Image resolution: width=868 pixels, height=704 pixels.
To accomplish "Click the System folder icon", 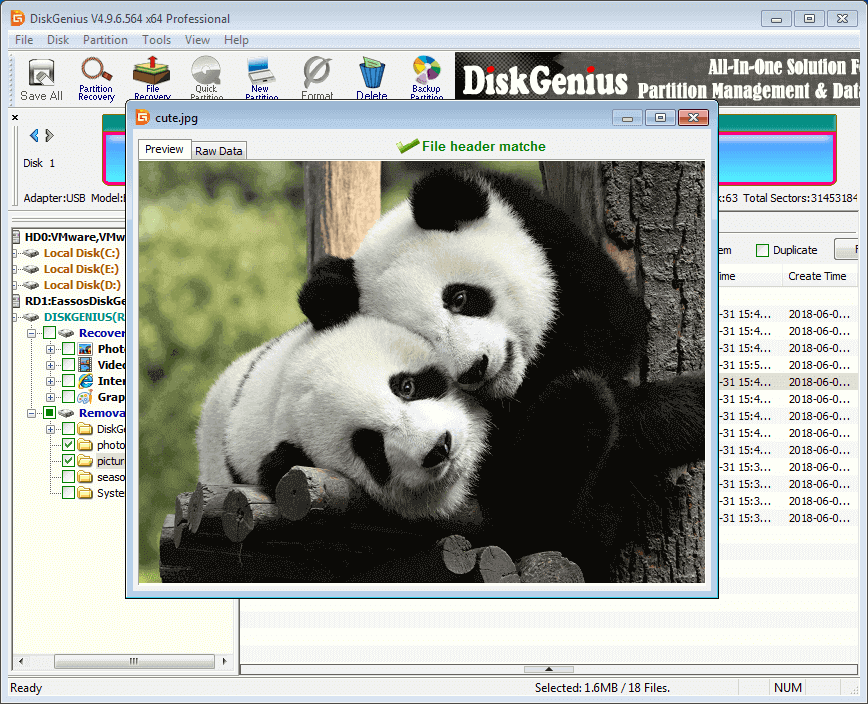I will click(x=85, y=493).
